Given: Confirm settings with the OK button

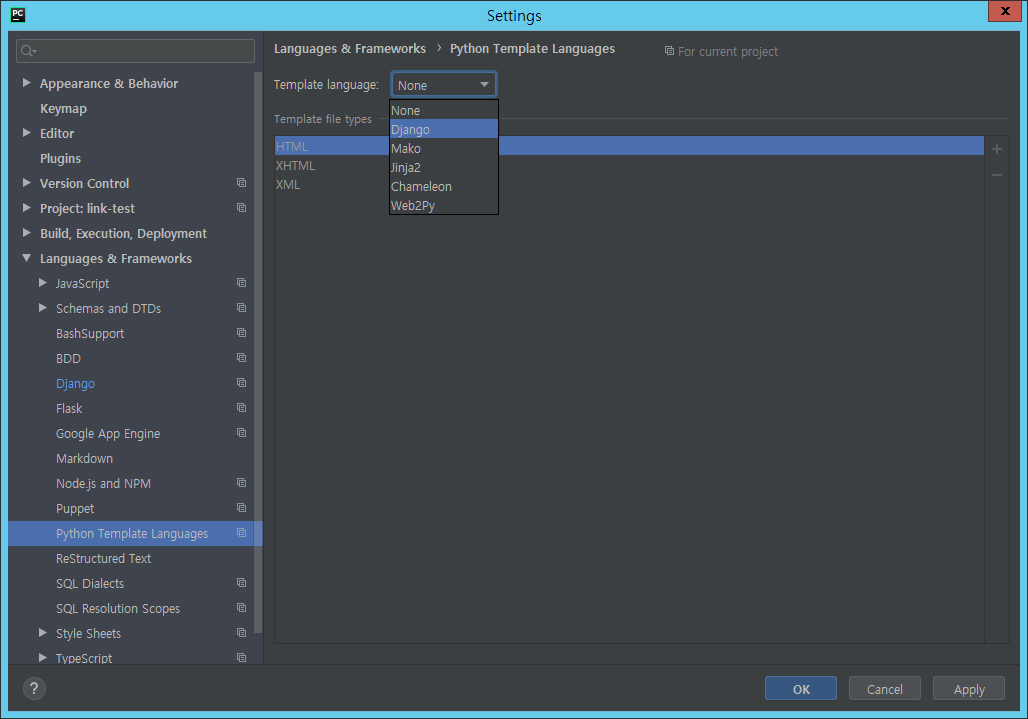Looking at the screenshot, I should pyautogui.click(x=801, y=689).
